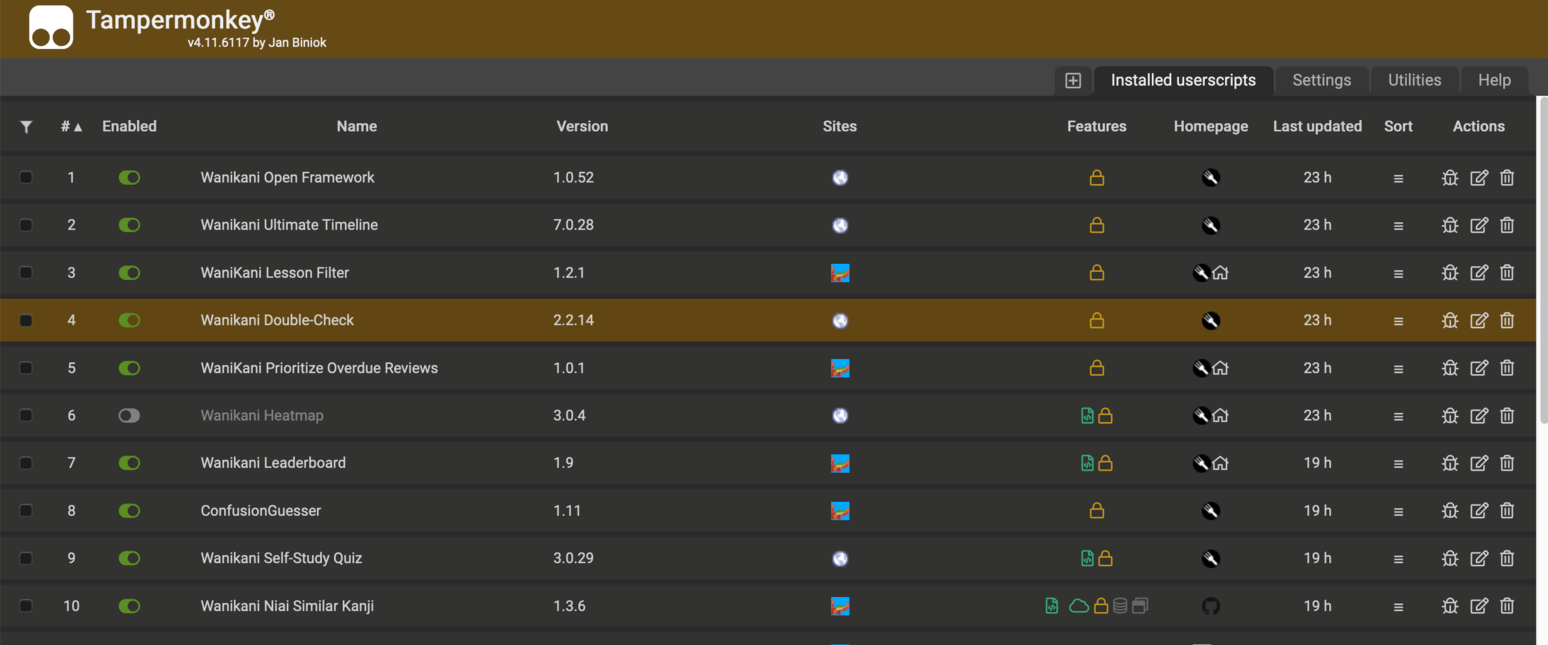
Task: Toggle off Wanikani Leaderboard
Action: pos(129,463)
